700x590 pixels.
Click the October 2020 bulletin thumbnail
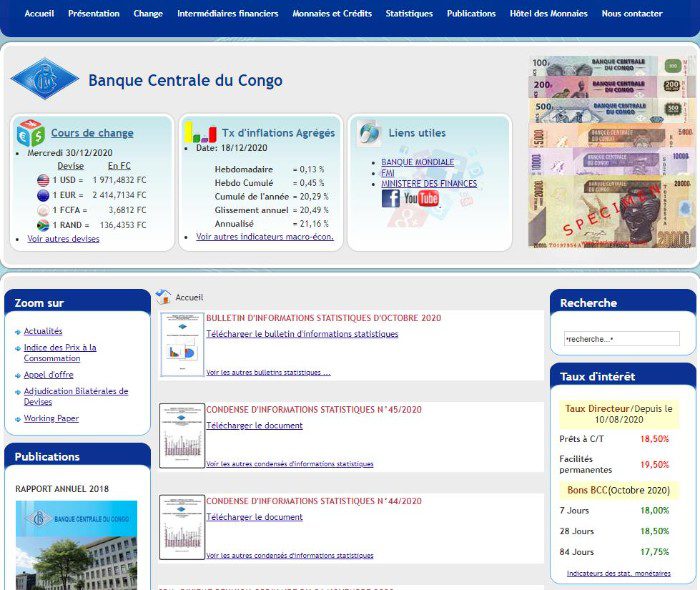[182, 345]
